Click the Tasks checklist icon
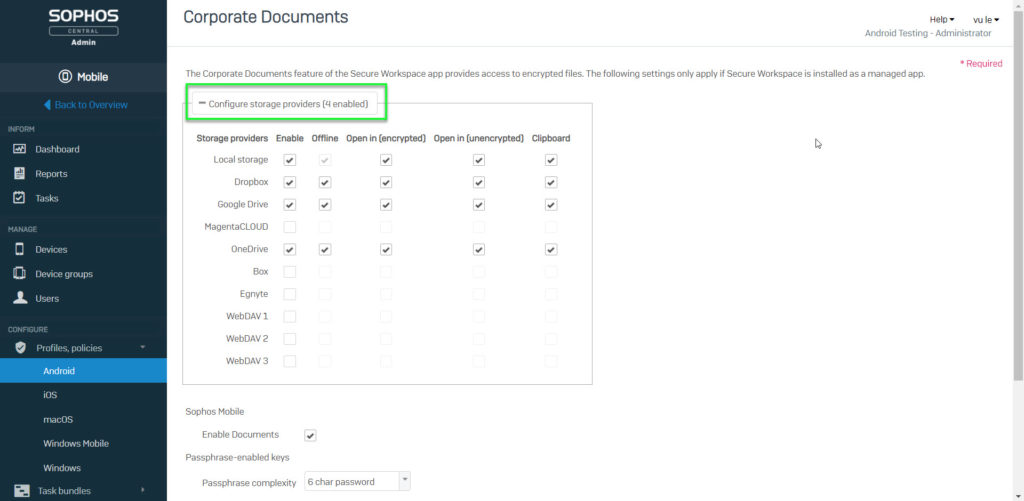The width and height of the screenshot is (1024, 501). pos(20,198)
